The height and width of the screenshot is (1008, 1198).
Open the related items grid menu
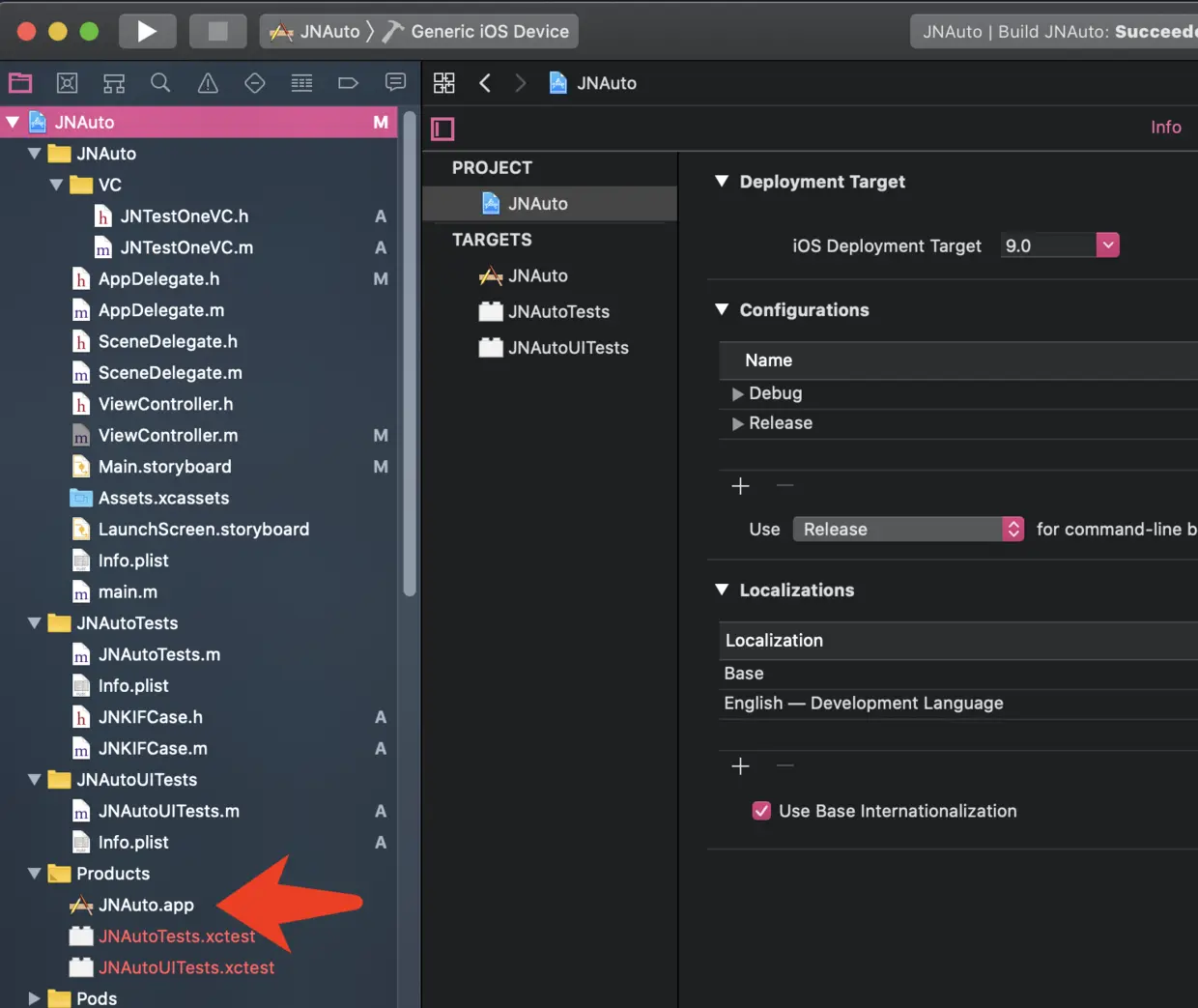443,83
